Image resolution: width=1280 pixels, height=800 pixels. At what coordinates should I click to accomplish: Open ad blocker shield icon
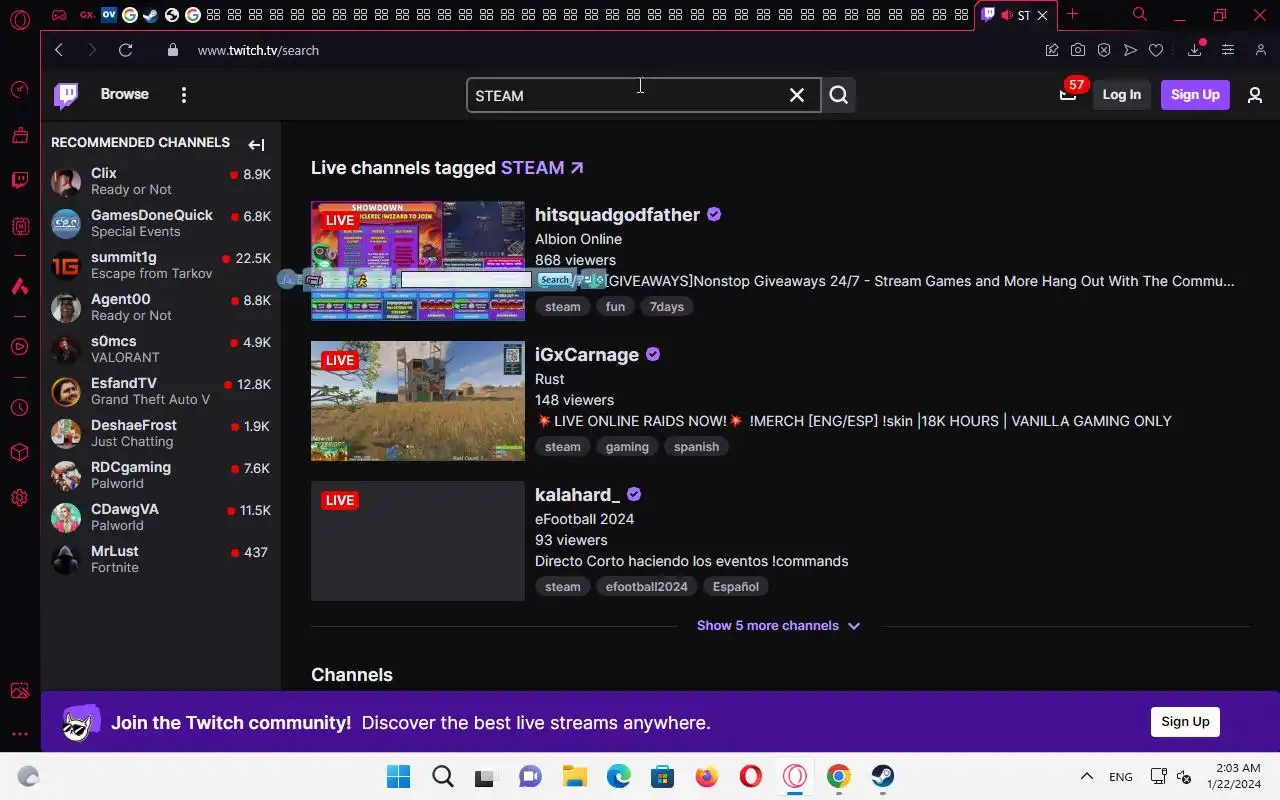click(1104, 50)
